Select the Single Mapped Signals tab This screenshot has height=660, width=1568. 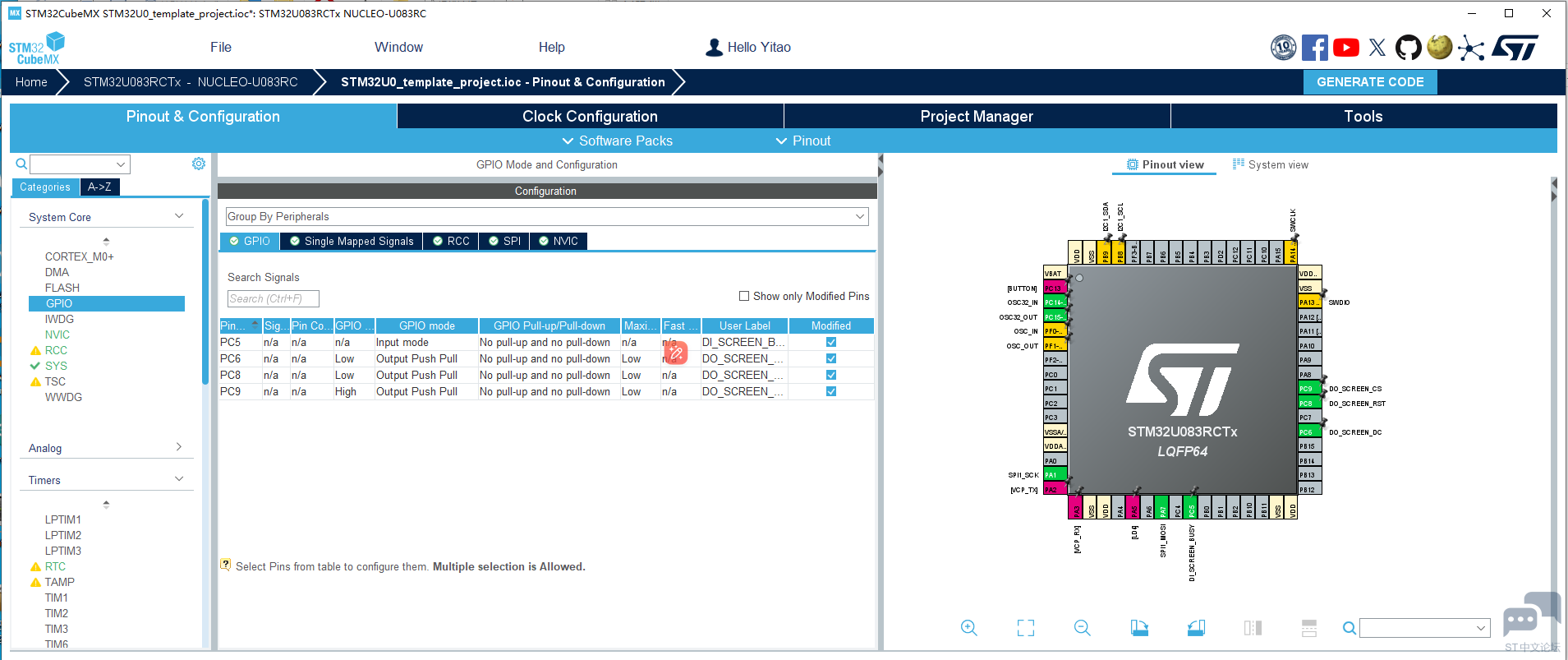[352, 241]
